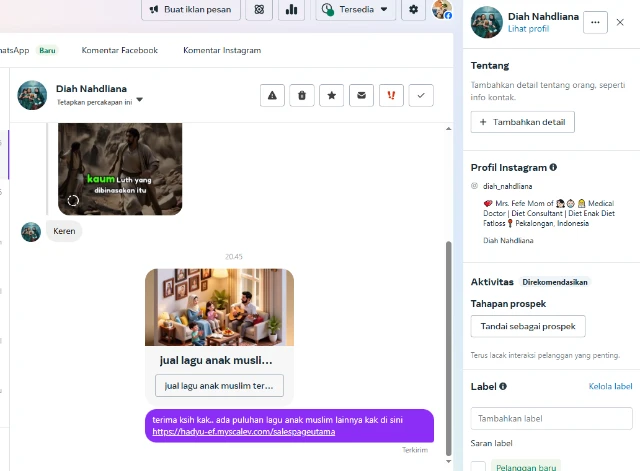Open the insights bar chart icon
The image size is (640, 471).
[x=291, y=10]
